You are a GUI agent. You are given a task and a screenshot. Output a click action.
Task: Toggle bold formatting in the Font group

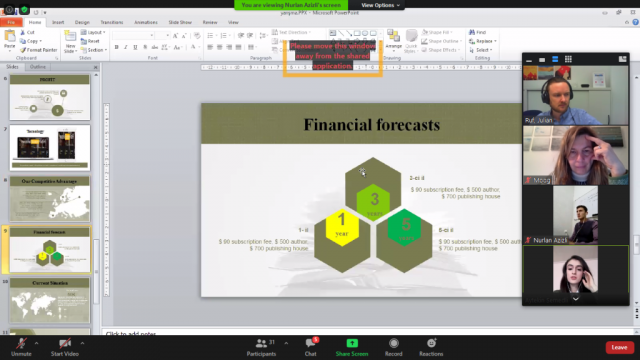tap(116, 47)
